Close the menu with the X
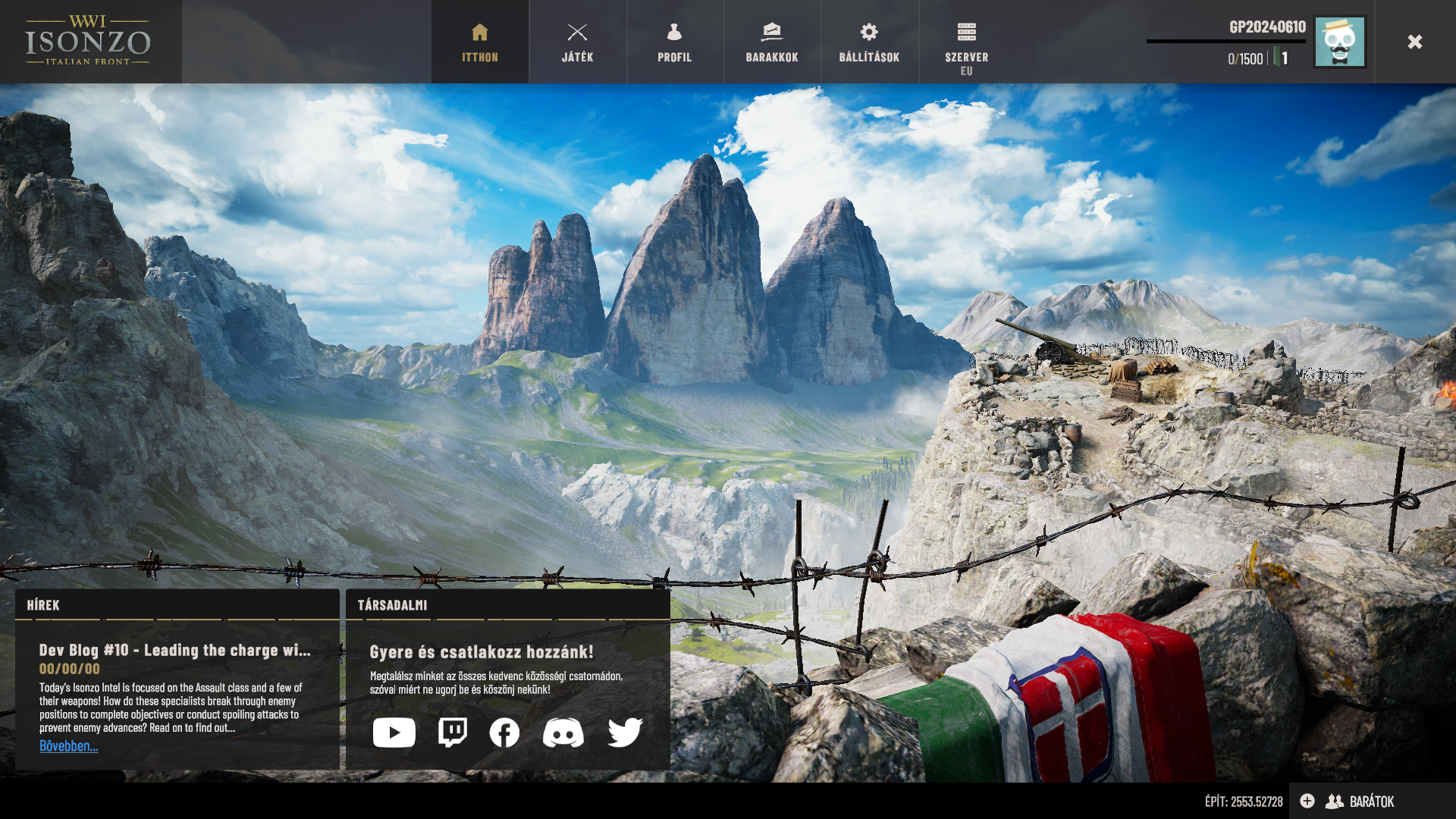 click(x=1414, y=42)
